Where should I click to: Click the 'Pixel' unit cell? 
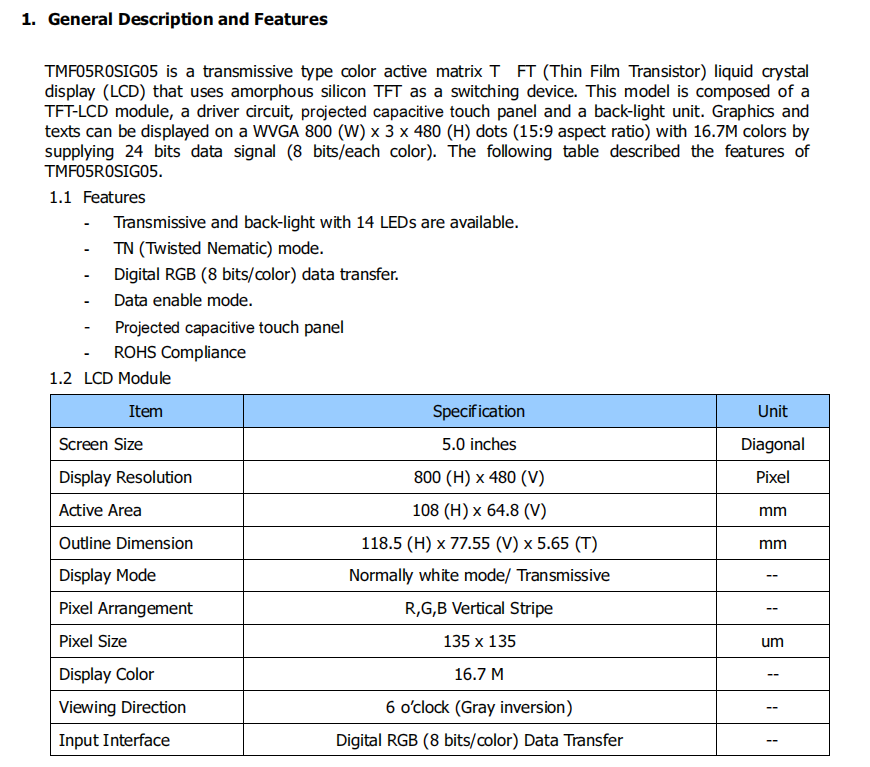(x=772, y=477)
